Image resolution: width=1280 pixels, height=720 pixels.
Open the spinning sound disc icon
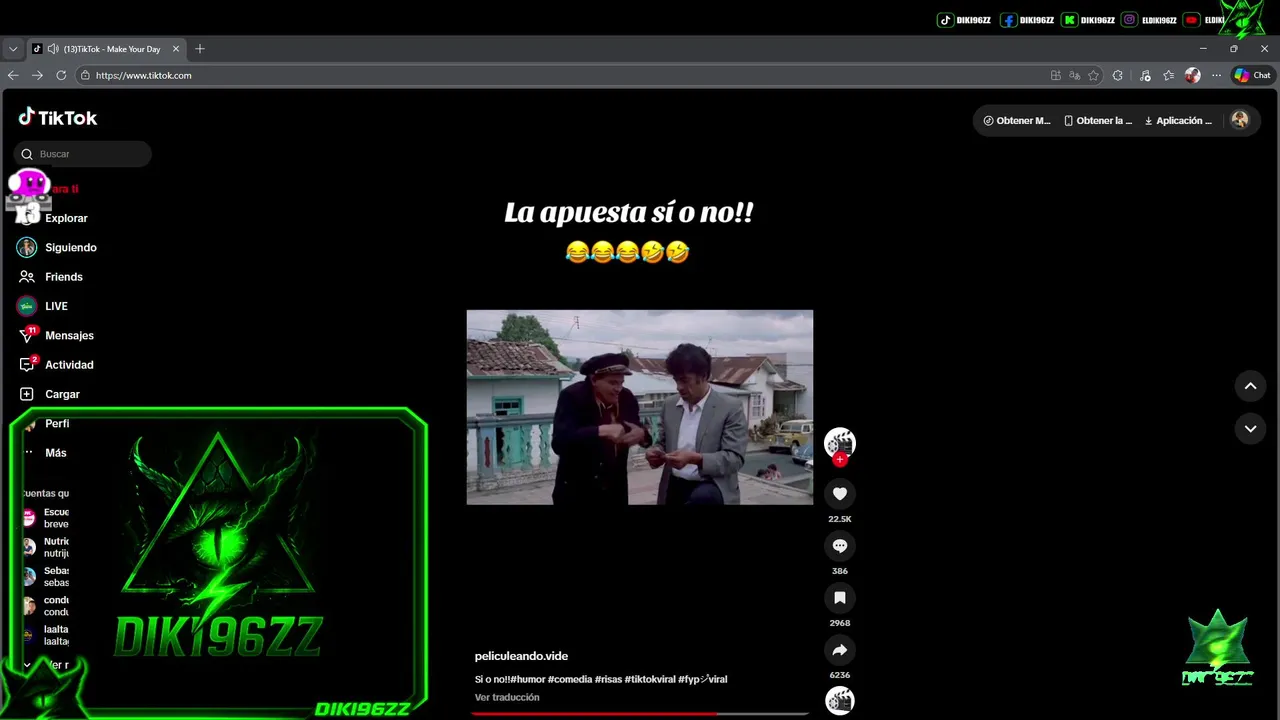point(840,701)
